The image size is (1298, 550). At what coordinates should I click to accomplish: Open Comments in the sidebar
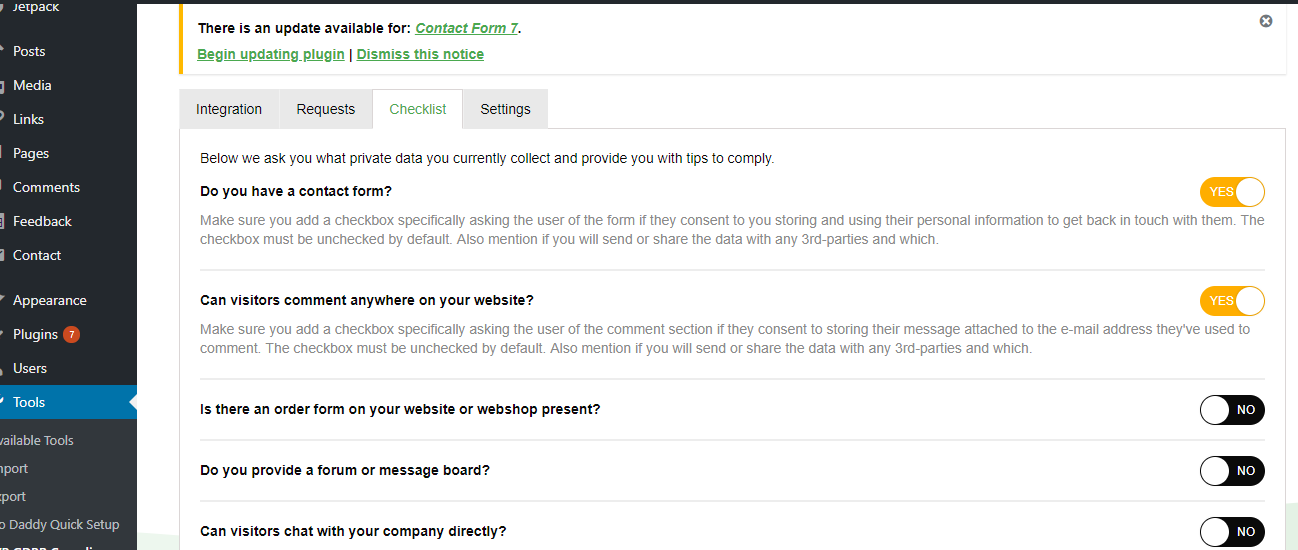click(46, 187)
